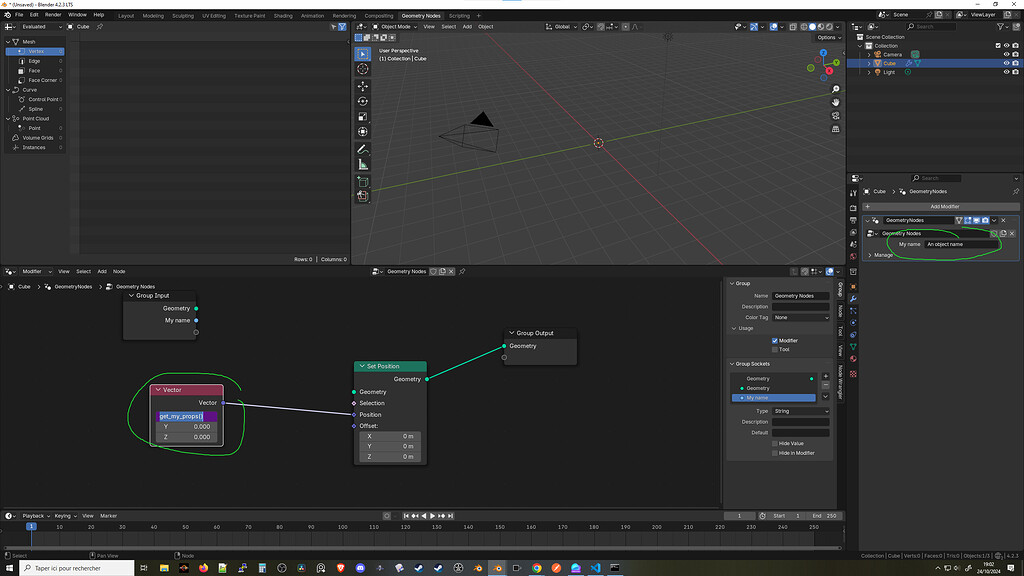Enable the Hide in Modifier checkbox
The height and width of the screenshot is (576, 1024).
point(775,453)
